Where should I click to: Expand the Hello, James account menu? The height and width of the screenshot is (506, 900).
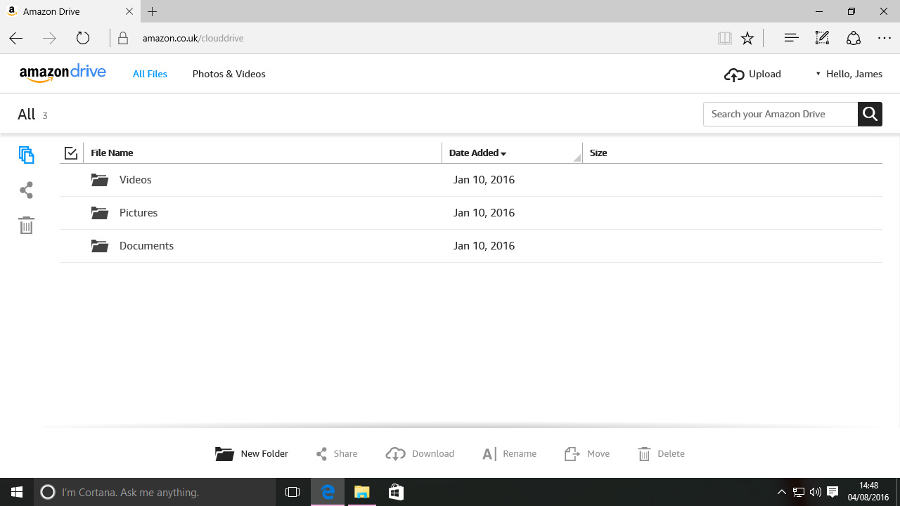pyautogui.click(x=849, y=74)
